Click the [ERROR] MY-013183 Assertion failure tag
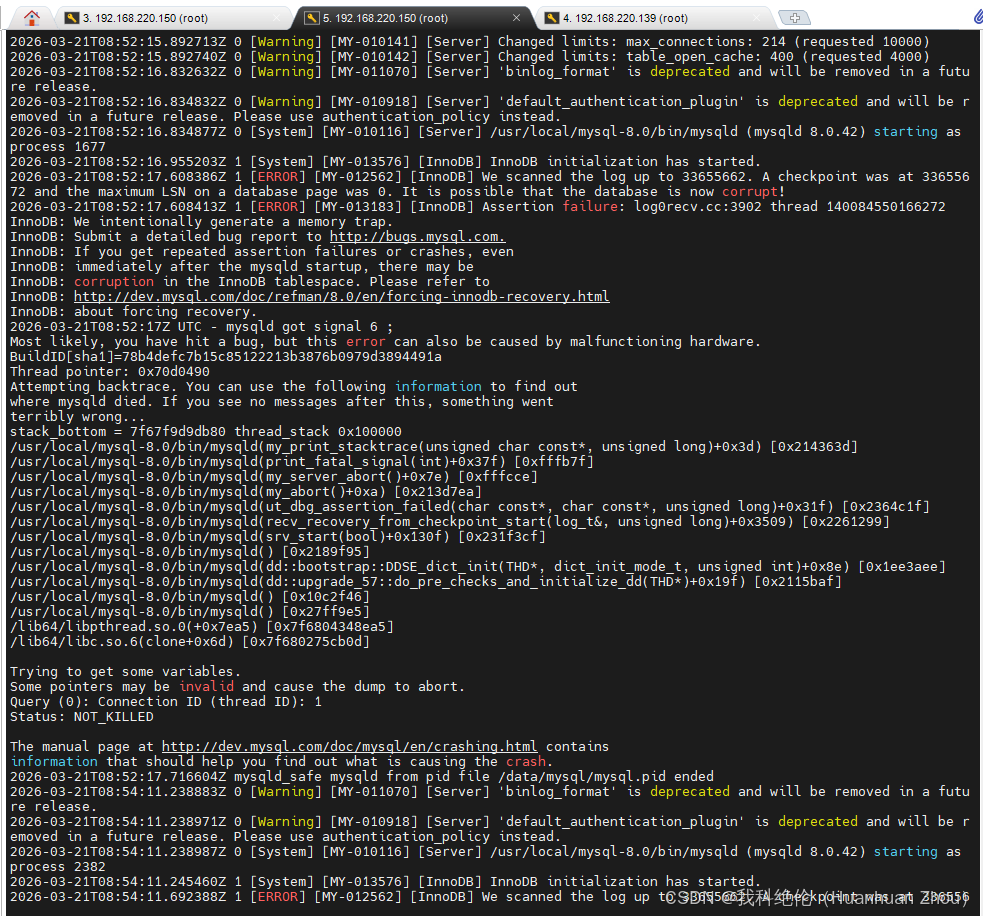 278,207
